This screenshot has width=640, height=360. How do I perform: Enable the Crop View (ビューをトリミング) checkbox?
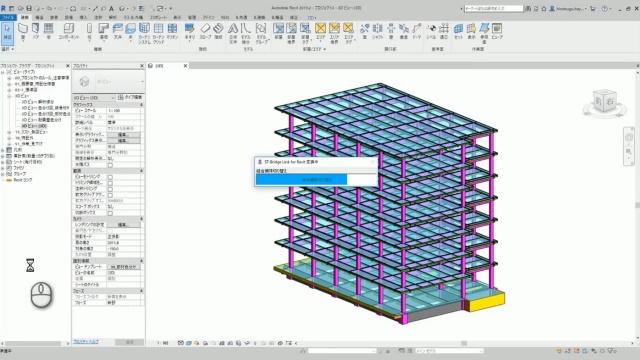click(110, 177)
